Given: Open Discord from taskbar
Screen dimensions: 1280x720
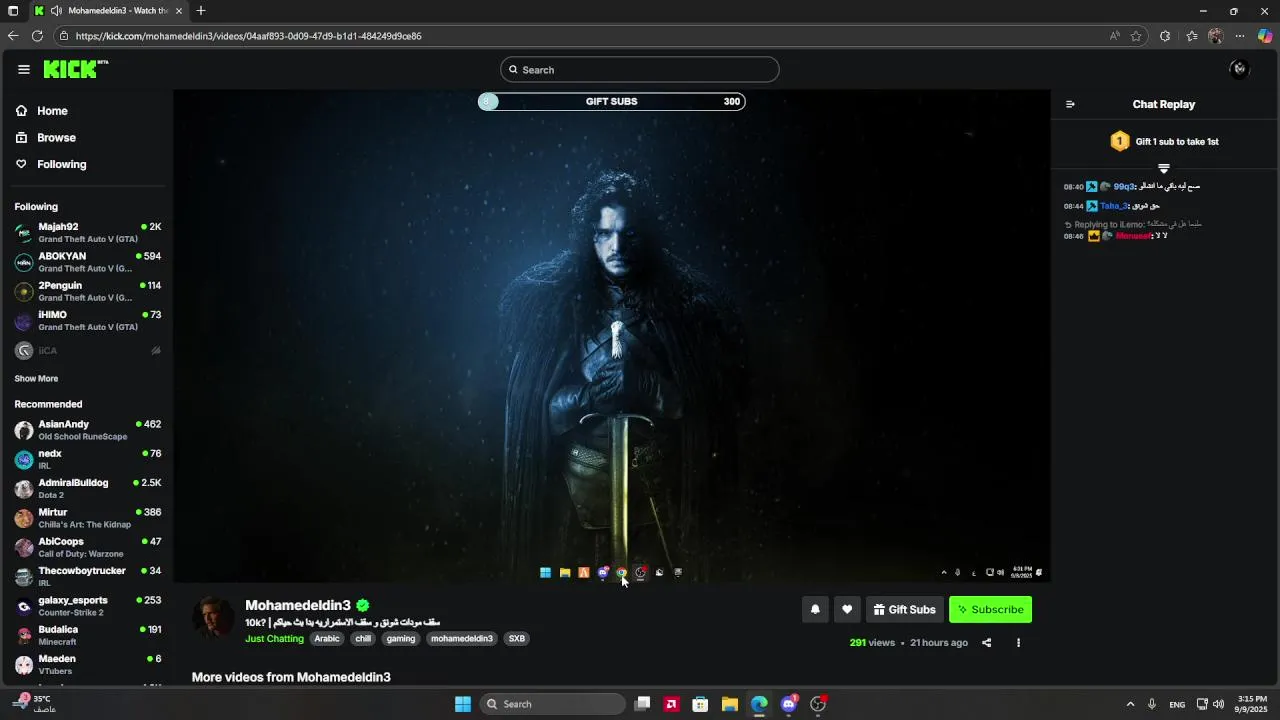Looking at the screenshot, I should point(789,704).
